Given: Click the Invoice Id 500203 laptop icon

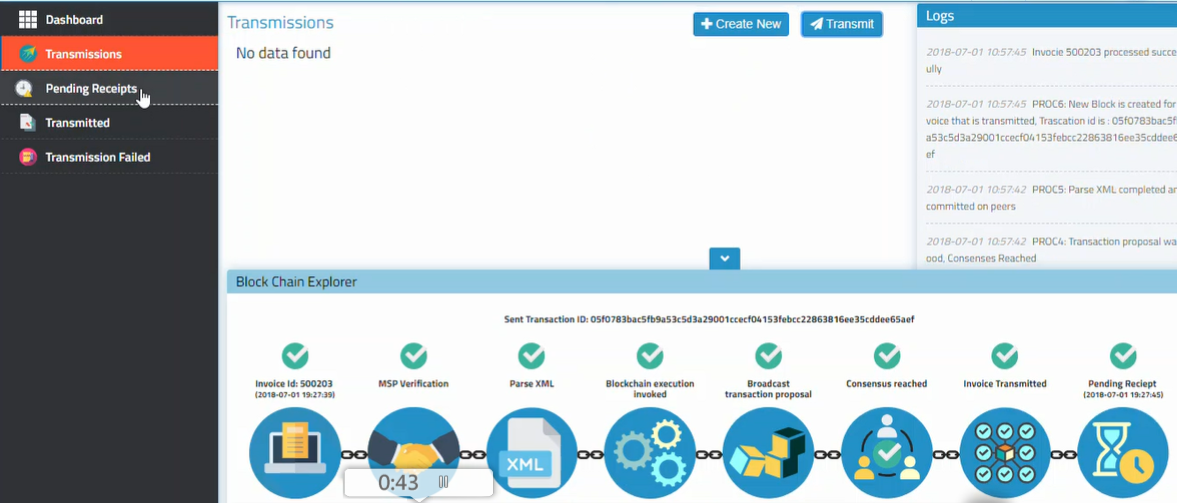Looking at the screenshot, I should click(x=295, y=453).
